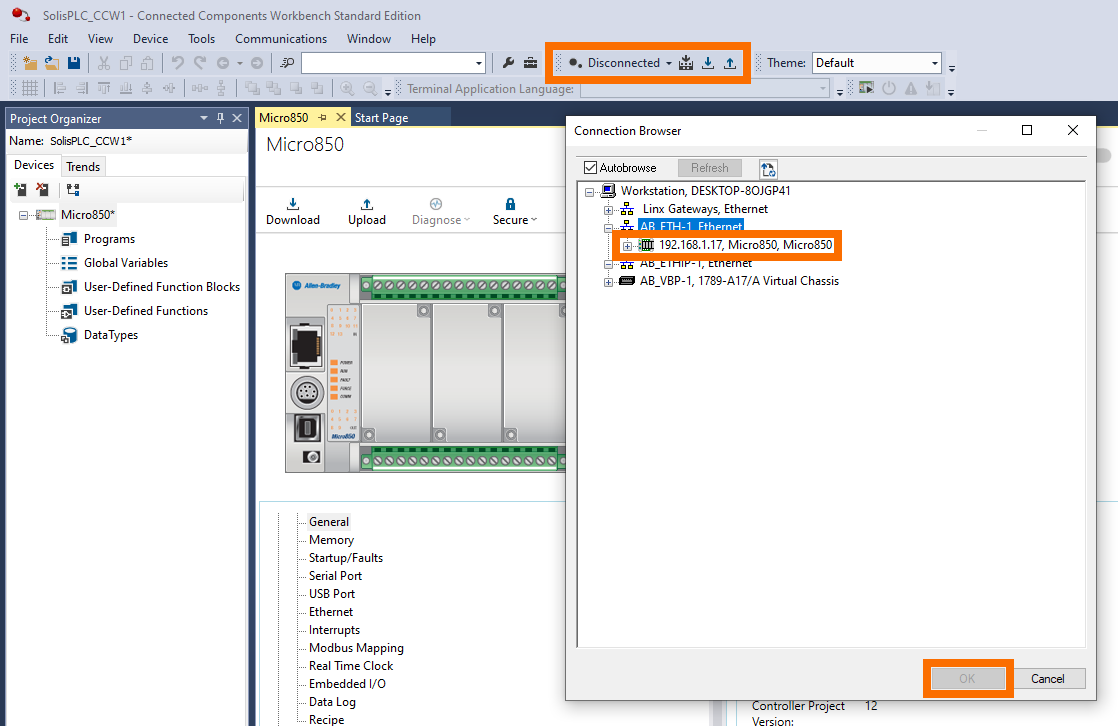This screenshot has height=726, width=1118.
Task: Click the build-and-download icon beside Disconnected
Action: coord(686,63)
